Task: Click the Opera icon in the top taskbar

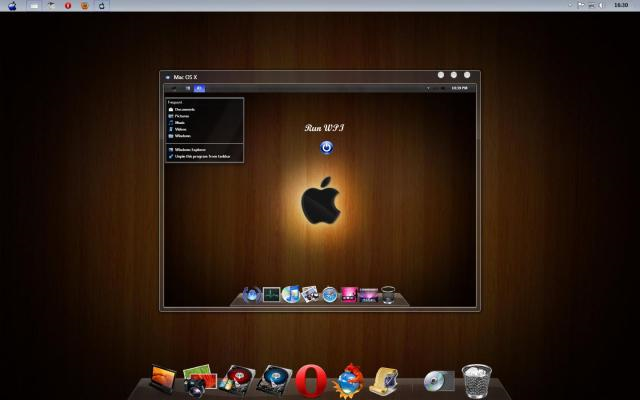Action: [68, 6]
